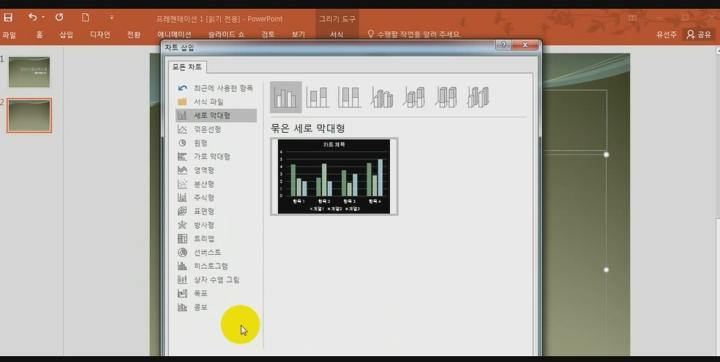The width and height of the screenshot is (720, 362).
Task: Choose 꺾은선형 (Line) chart category
Action: point(216,130)
